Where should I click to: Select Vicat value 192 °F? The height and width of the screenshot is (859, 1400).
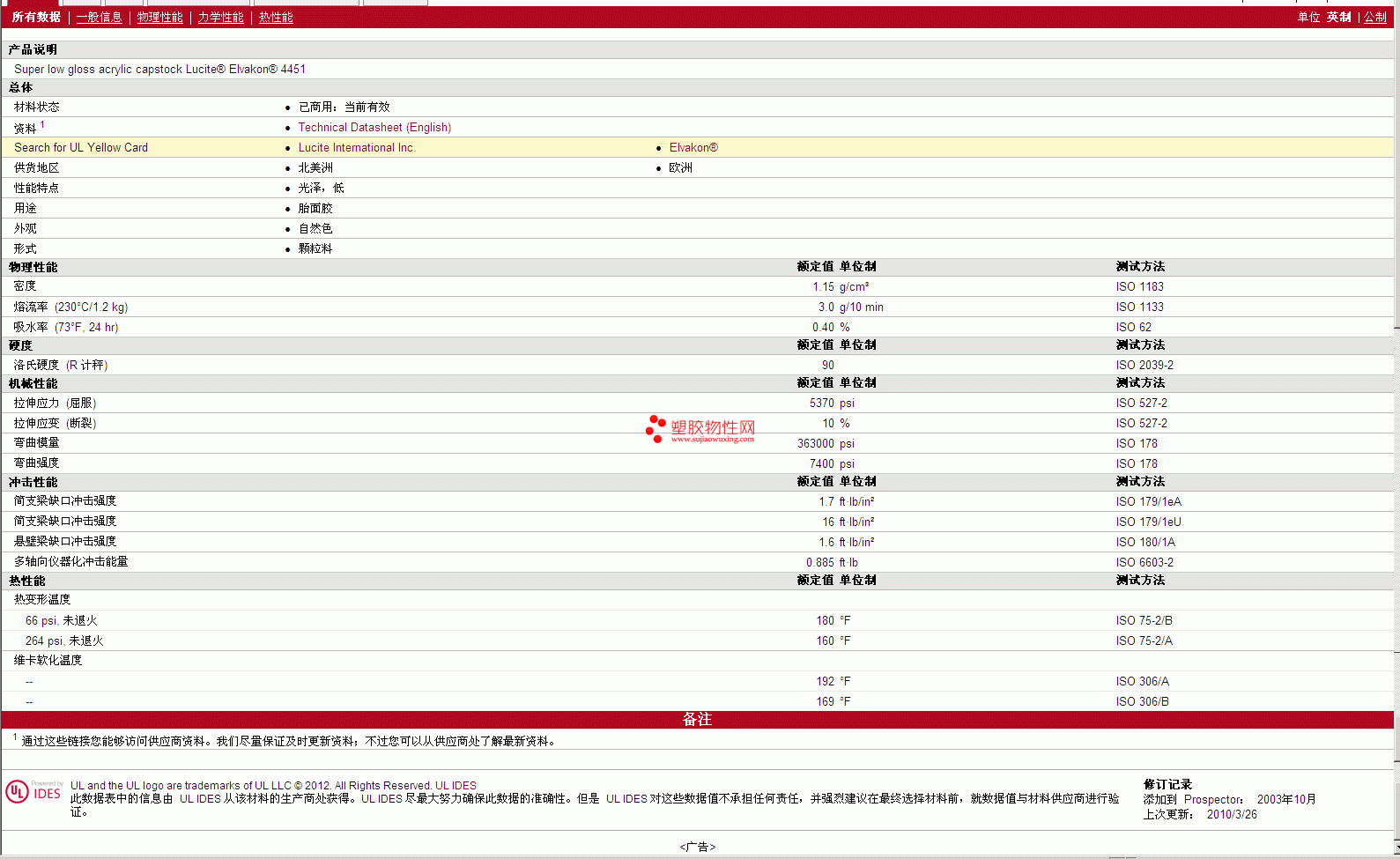click(x=833, y=682)
